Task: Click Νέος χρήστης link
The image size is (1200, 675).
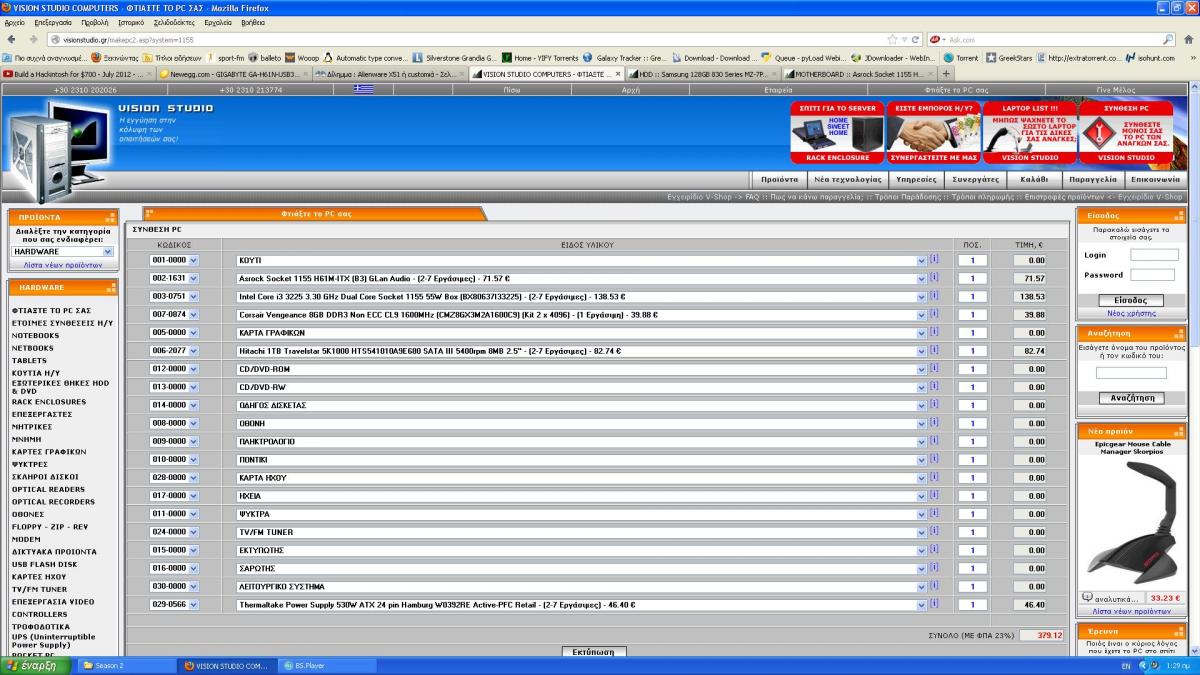Action: tap(1130, 313)
